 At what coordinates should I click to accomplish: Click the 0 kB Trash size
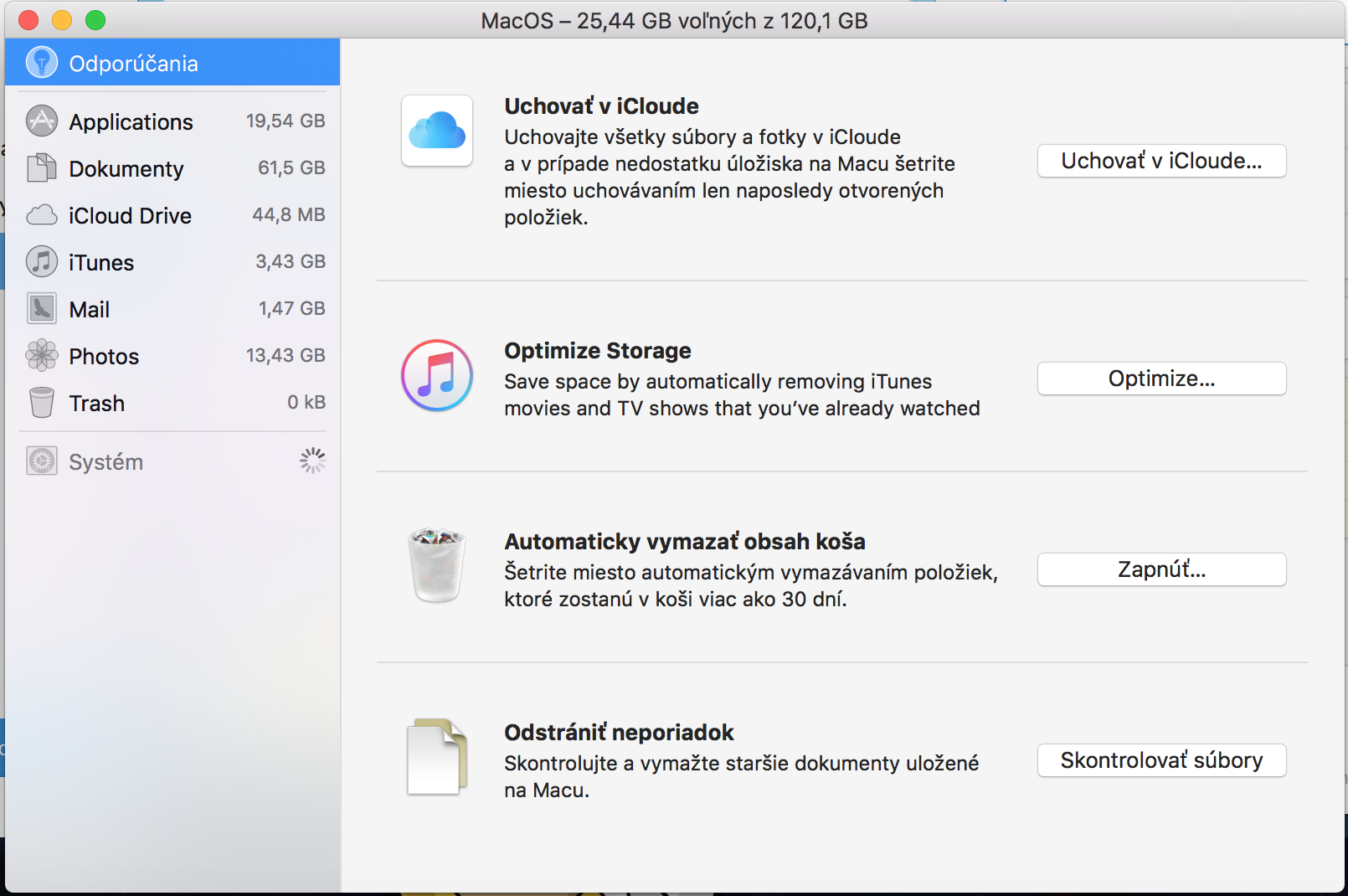306,402
